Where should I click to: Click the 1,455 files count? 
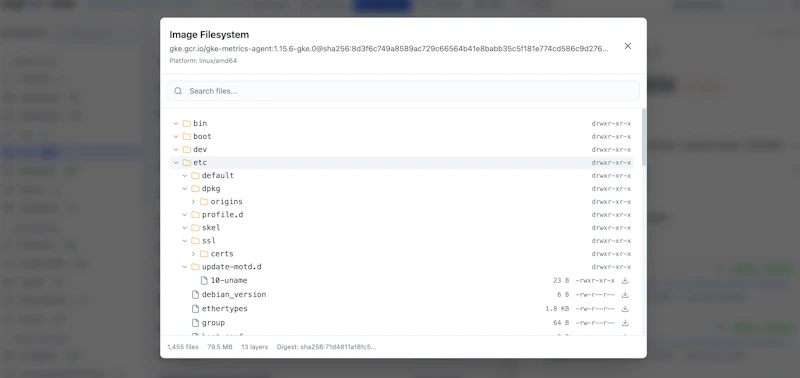click(x=183, y=347)
